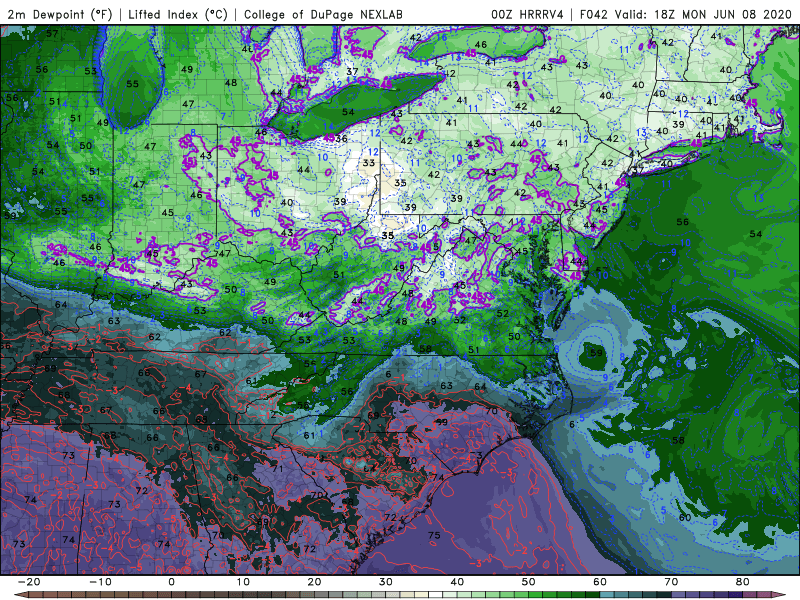Click the "F042" forecast hour text
The image size is (800, 600).
[x=594, y=15]
